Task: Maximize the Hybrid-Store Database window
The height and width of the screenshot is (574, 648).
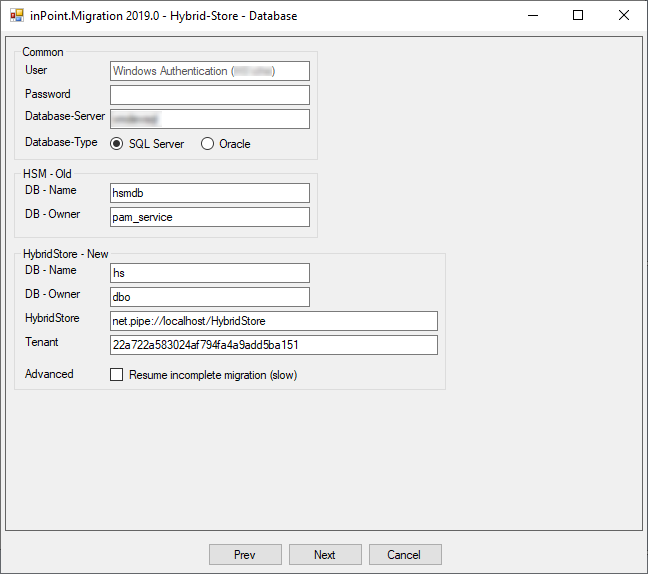Action: pyautogui.click(x=578, y=16)
